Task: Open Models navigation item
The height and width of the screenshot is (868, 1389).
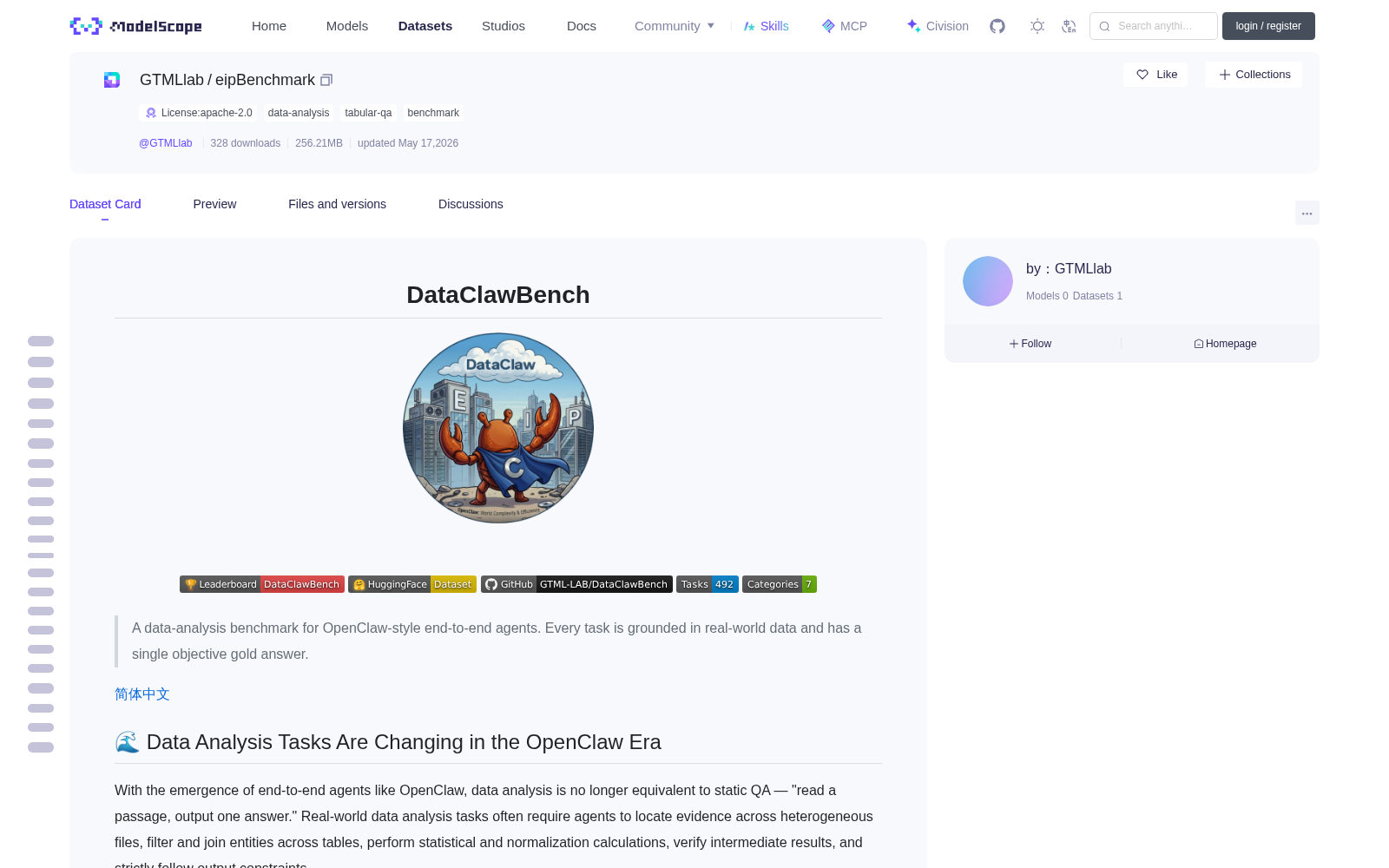Action: pyautogui.click(x=347, y=26)
